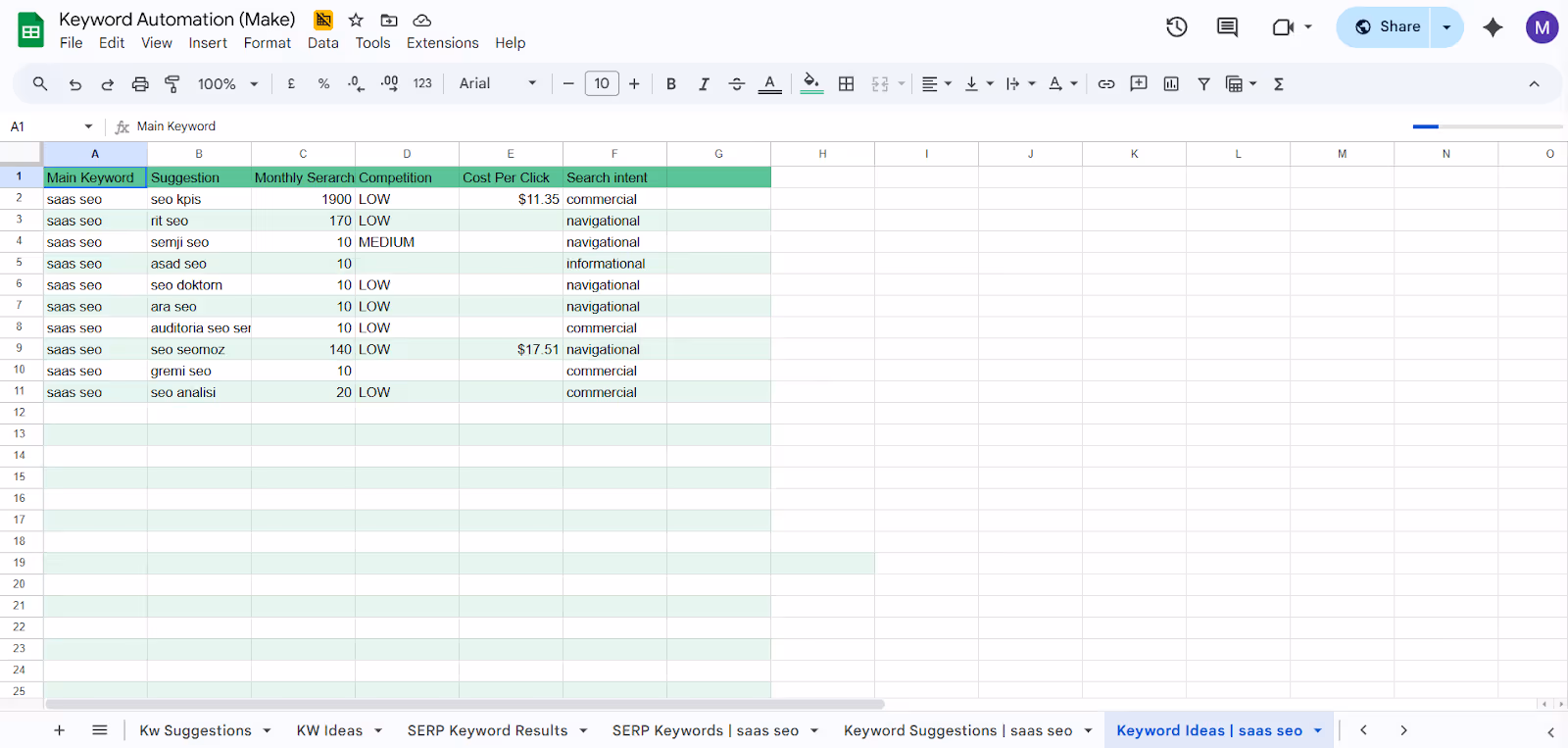
Task: Redo the last action
Action: click(108, 84)
